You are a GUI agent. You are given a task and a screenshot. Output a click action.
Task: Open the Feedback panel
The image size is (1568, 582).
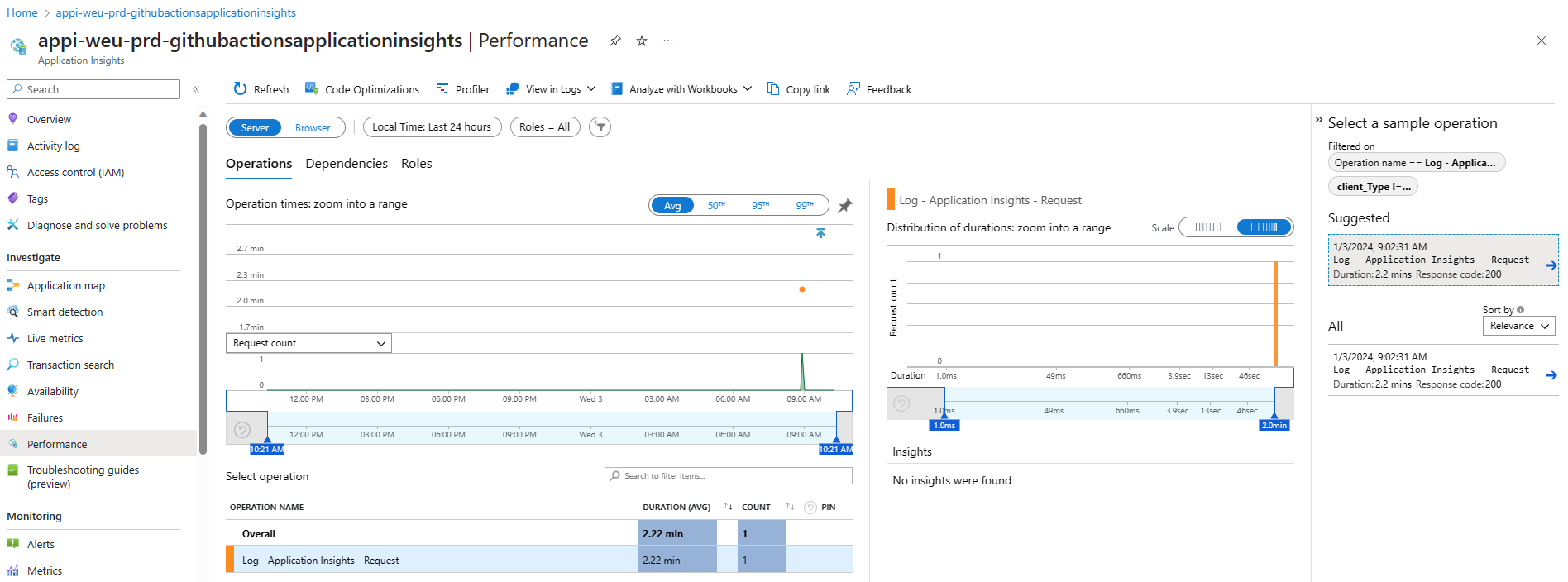[x=879, y=89]
